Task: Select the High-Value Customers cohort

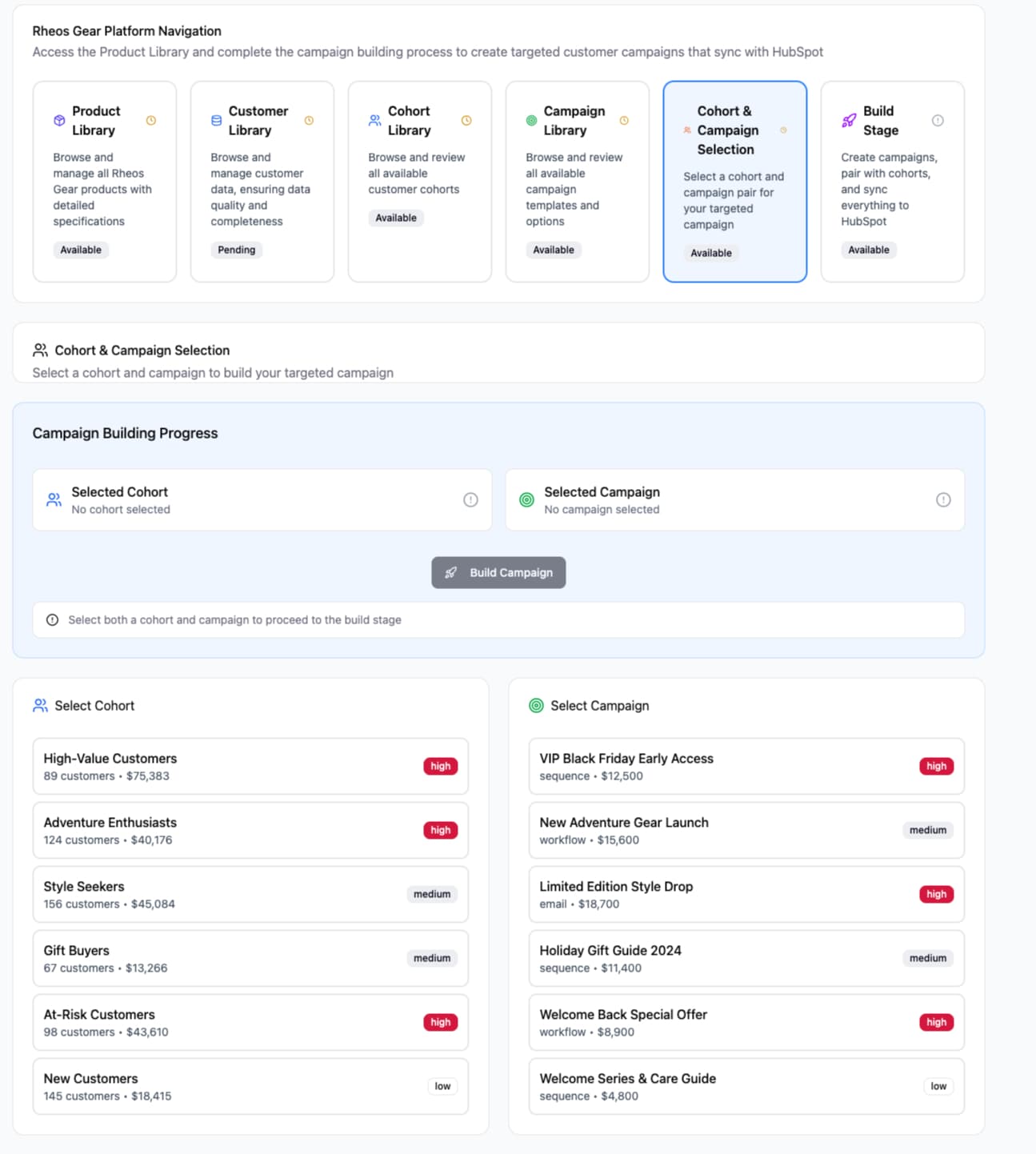Action: tap(250, 766)
